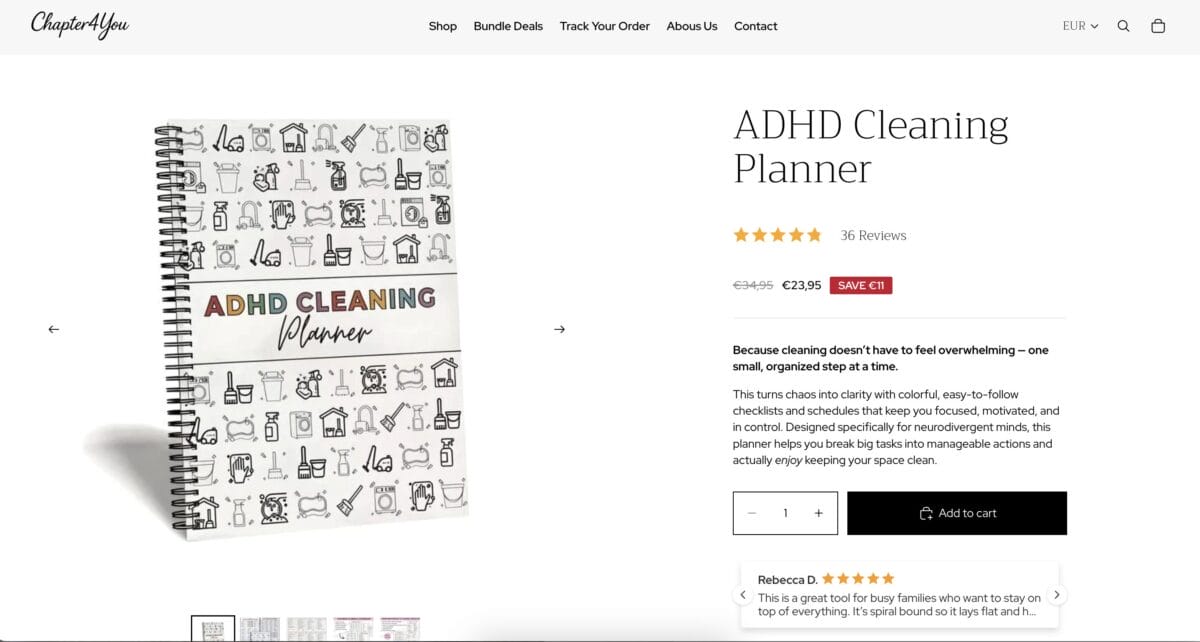
Task: Open the EUR currency dropdown
Action: click(1073, 26)
